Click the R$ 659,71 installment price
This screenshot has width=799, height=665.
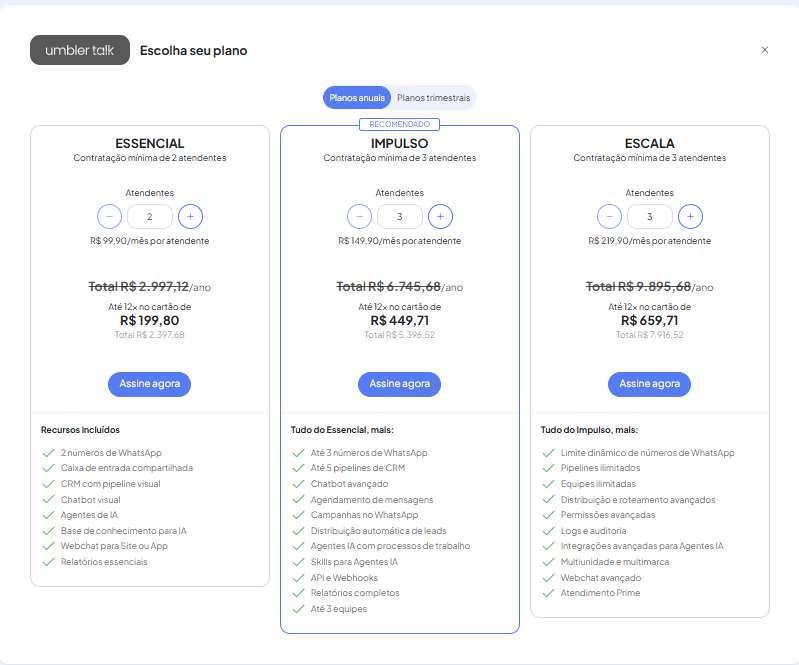tap(650, 321)
